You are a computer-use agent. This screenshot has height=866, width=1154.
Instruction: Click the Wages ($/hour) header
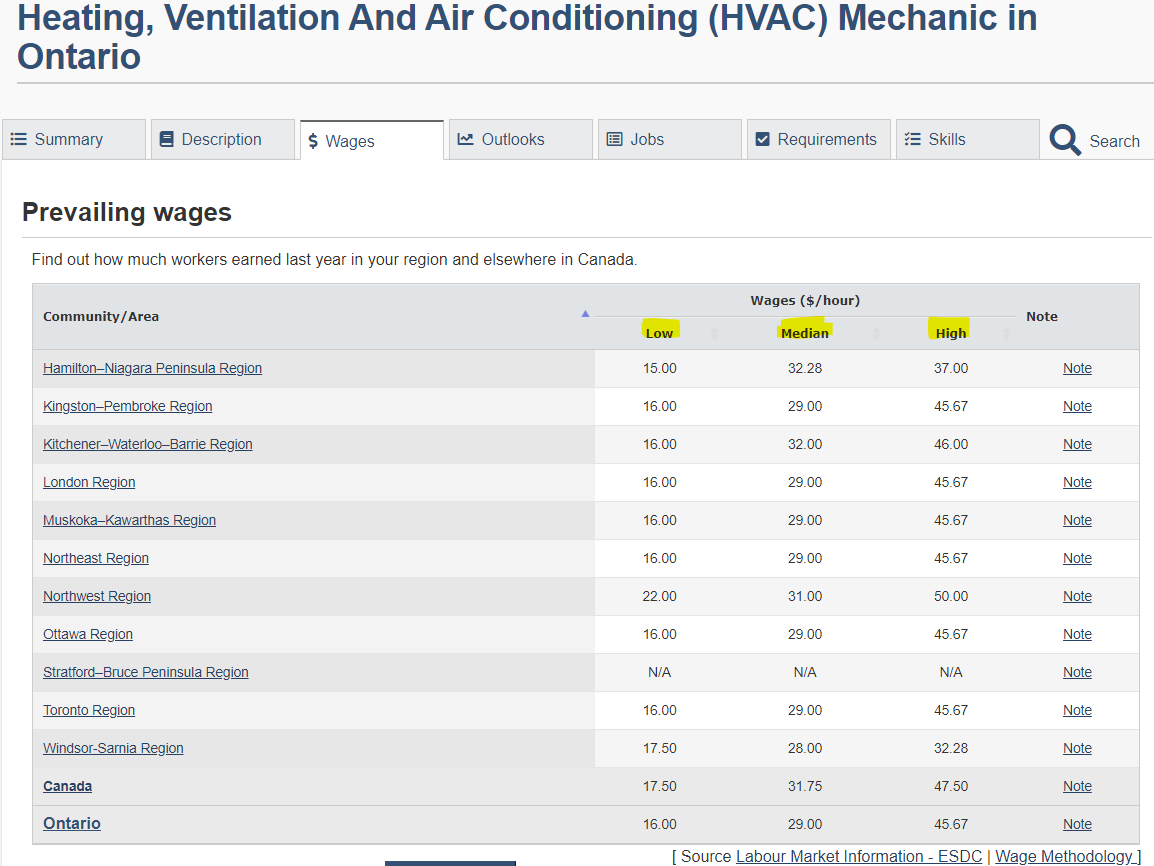(x=805, y=300)
